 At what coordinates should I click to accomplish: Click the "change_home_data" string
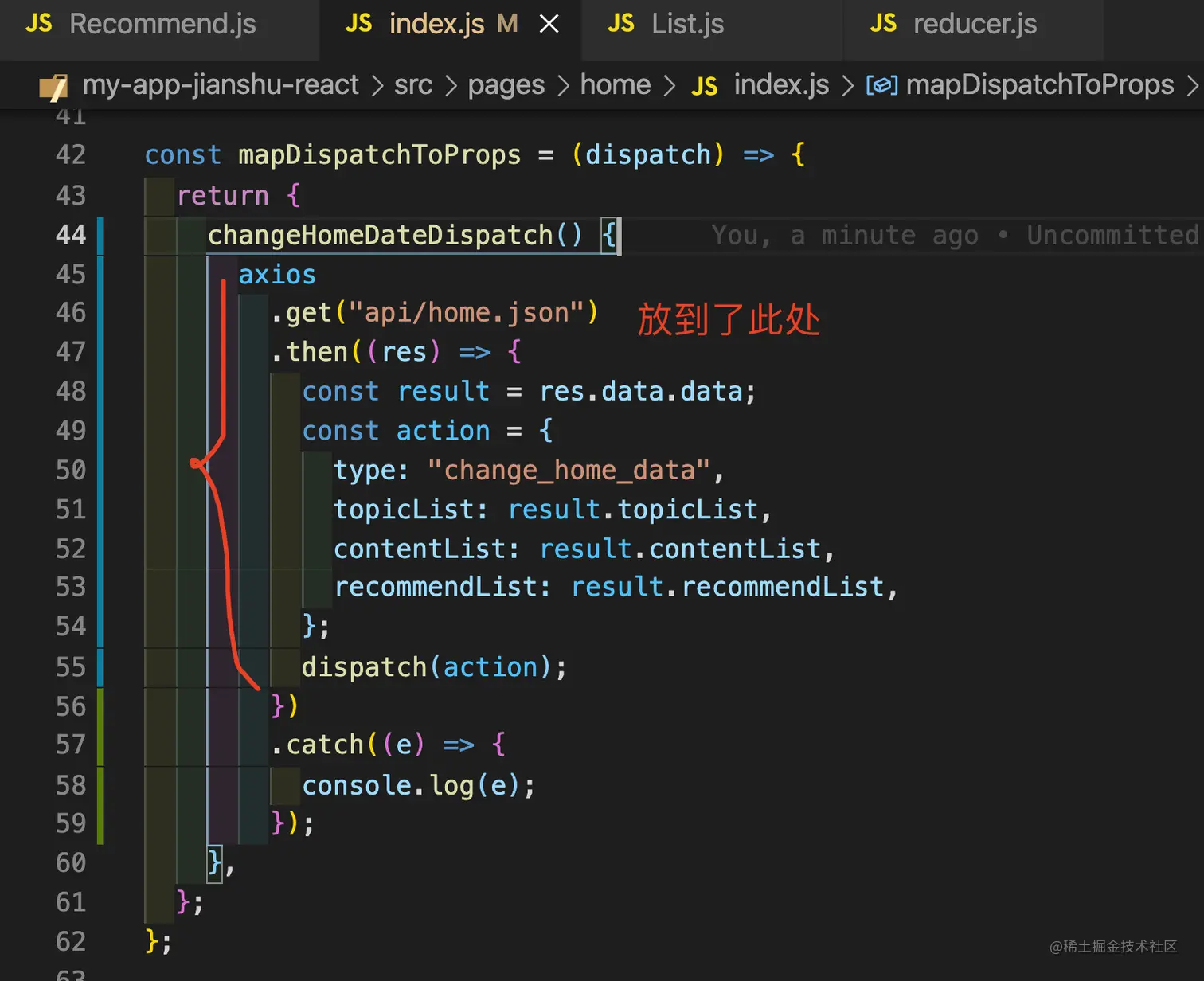pyautogui.click(x=569, y=470)
